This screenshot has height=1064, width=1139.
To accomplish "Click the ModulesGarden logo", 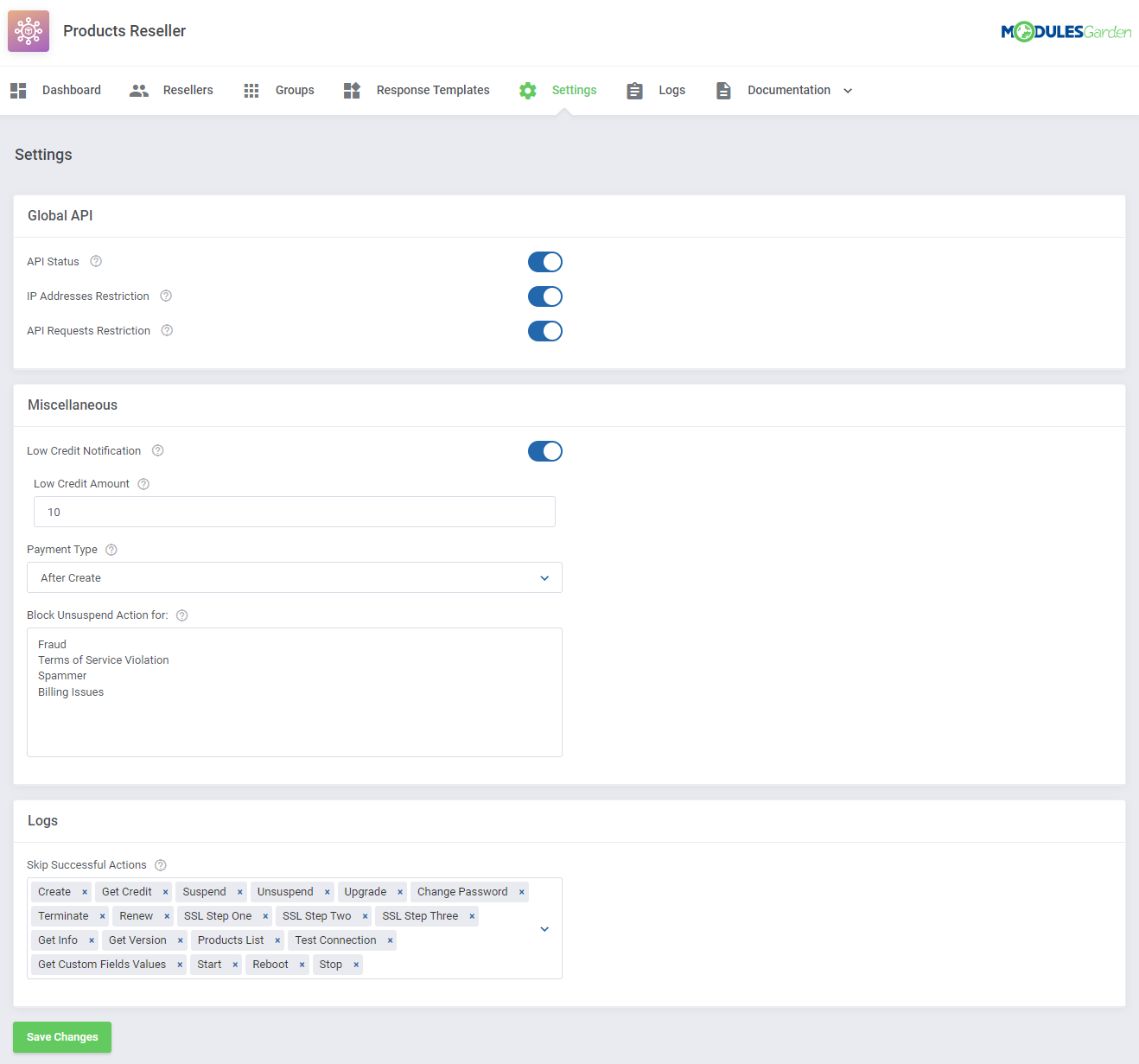I will click(x=1066, y=32).
